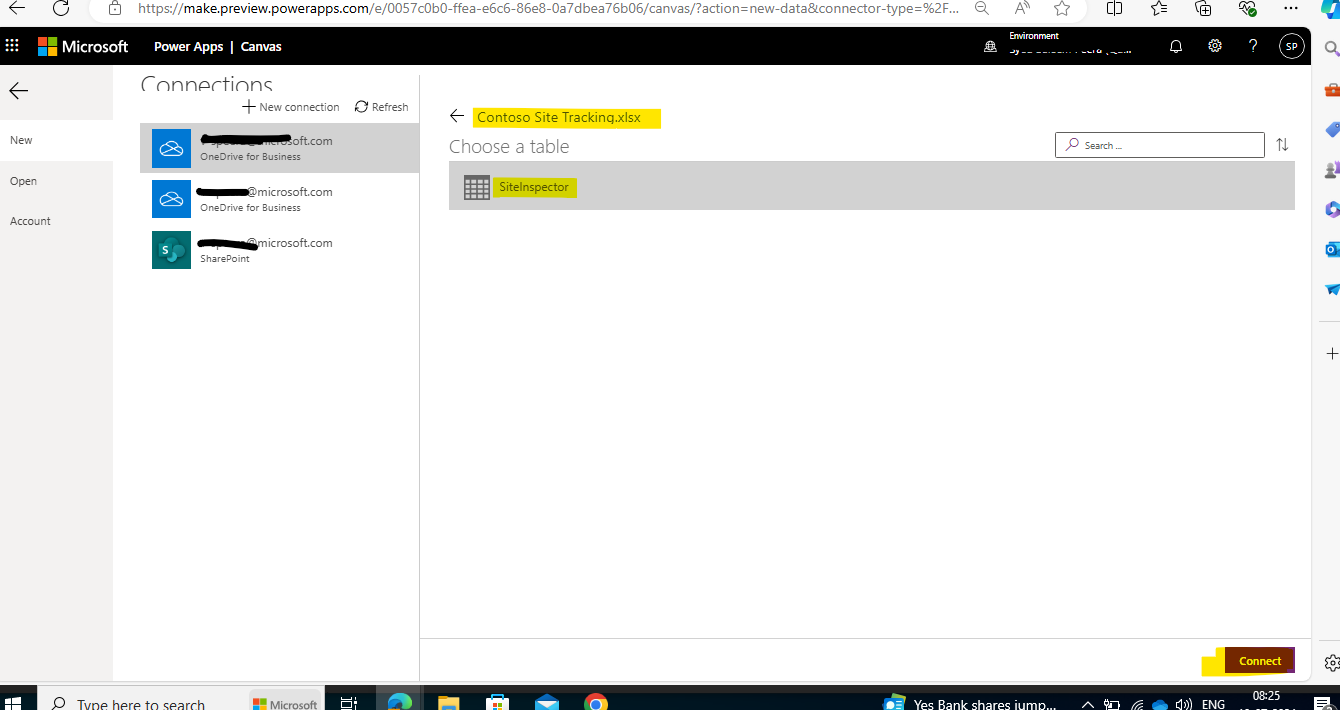1340x710 pixels.
Task: Open File Explorer from the taskbar
Action: pyautogui.click(x=448, y=703)
